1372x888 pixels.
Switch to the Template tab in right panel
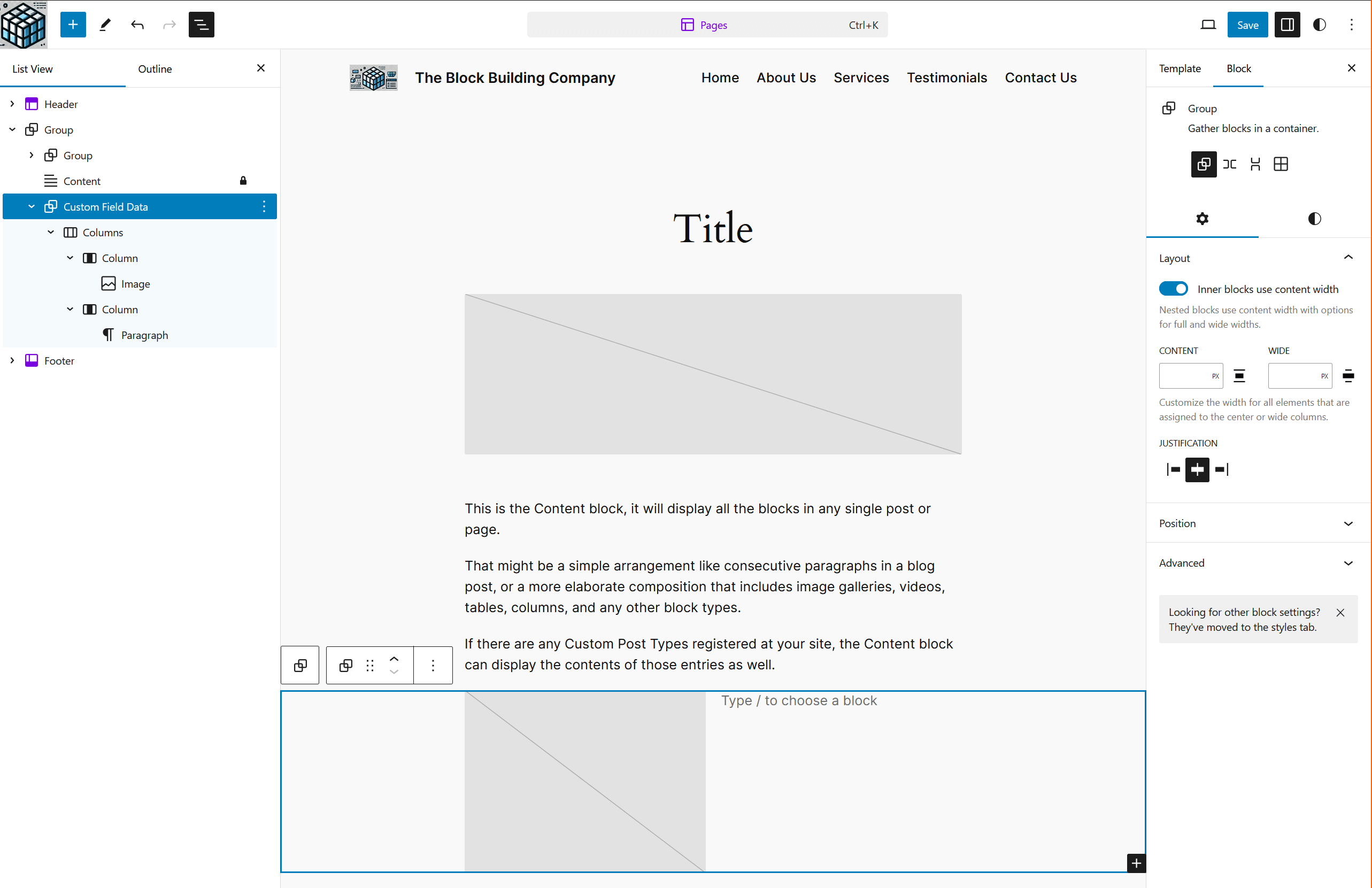(1180, 68)
